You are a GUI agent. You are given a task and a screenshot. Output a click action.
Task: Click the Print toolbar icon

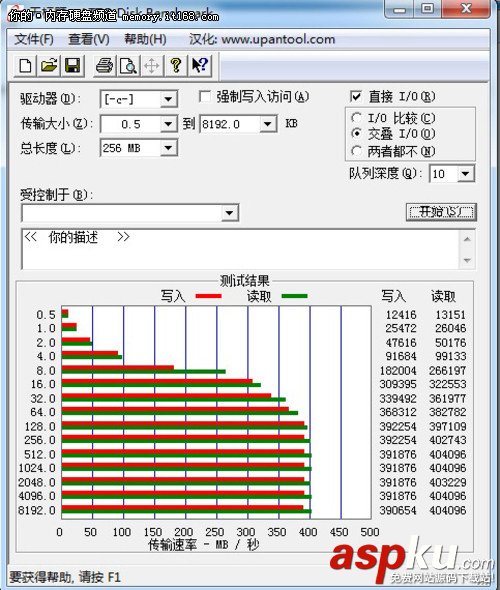pyautogui.click(x=104, y=66)
